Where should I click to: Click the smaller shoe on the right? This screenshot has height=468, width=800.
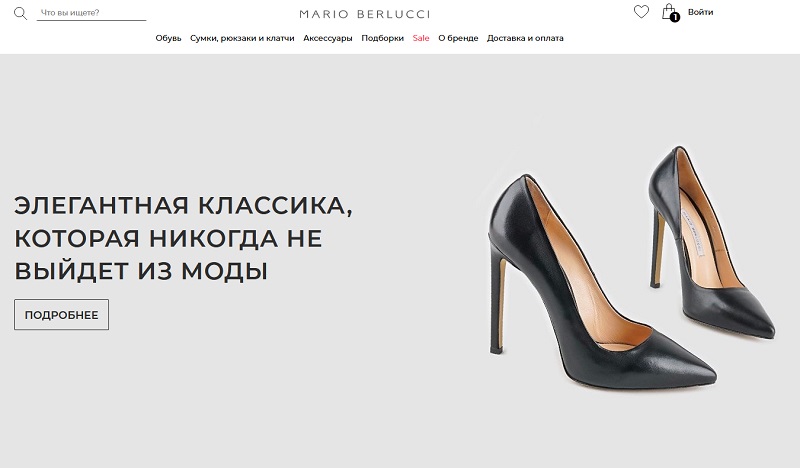point(712,242)
